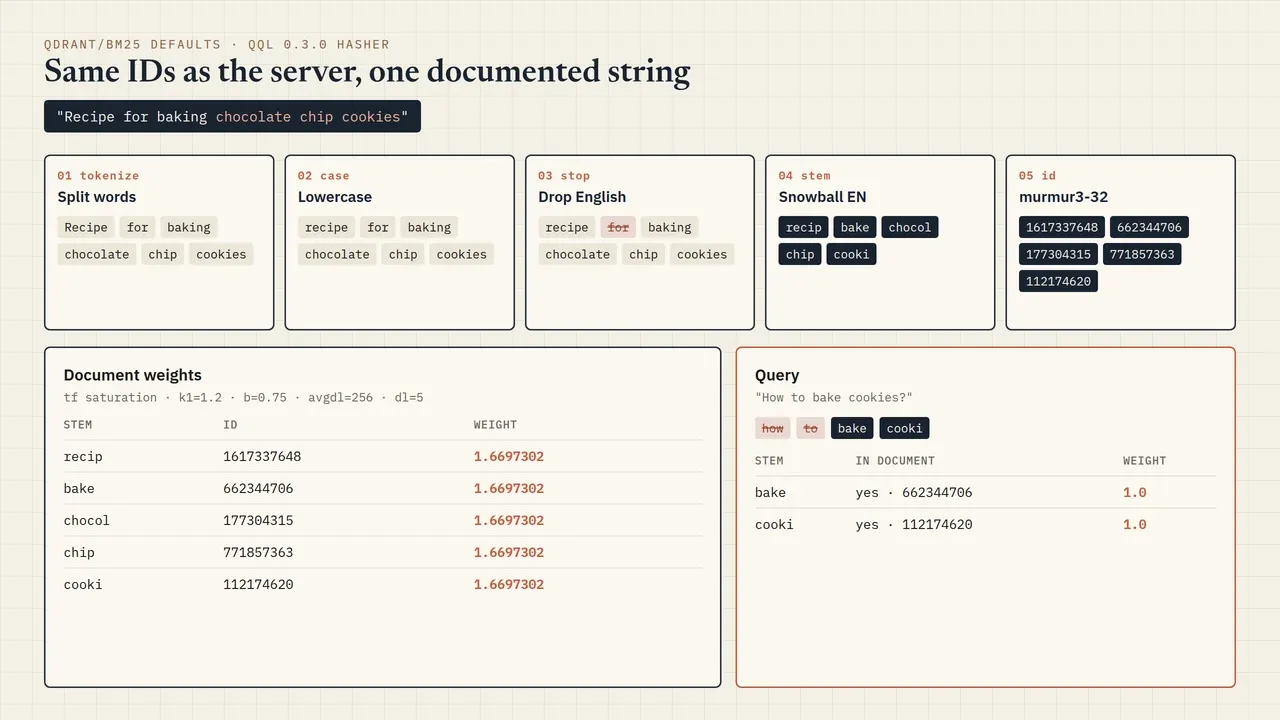Select "chip" token in Lowercase card
The width and height of the screenshot is (1280, 720).
pyautogui.click(x=403, y=254)
